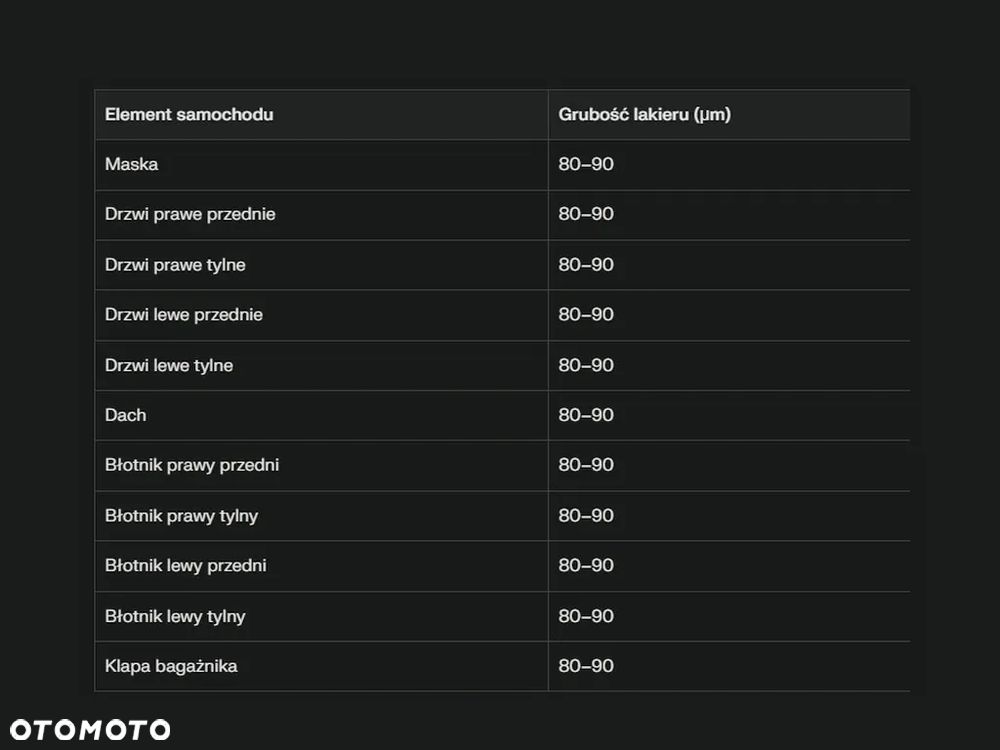Image resolution: width=1000 pixels, height=750 pixels.
Task: Select the "Błotnik lewy tylny" cell
Action: pyautogui.click(x=175, y=616)
